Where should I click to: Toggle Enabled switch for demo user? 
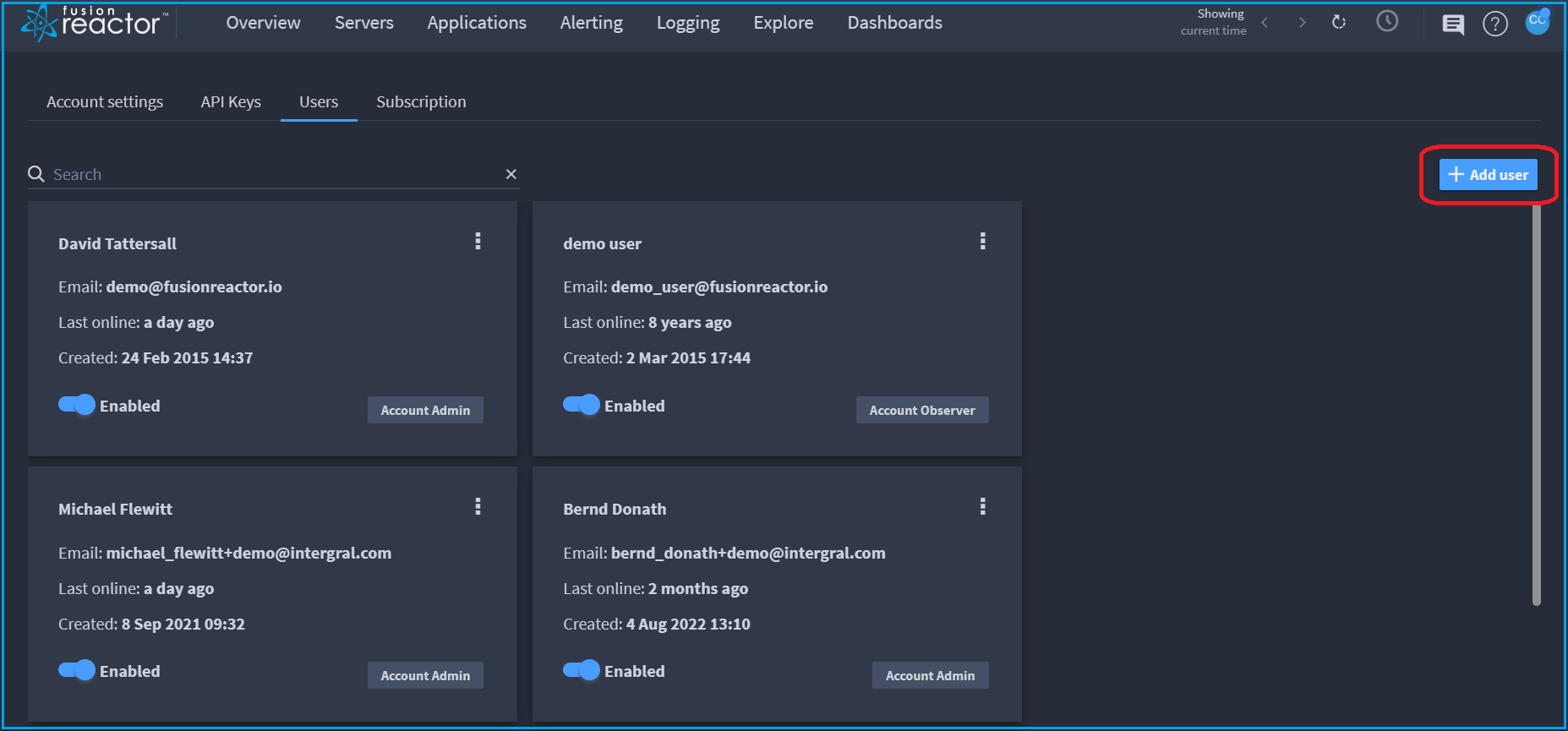(x=582, y=405)
